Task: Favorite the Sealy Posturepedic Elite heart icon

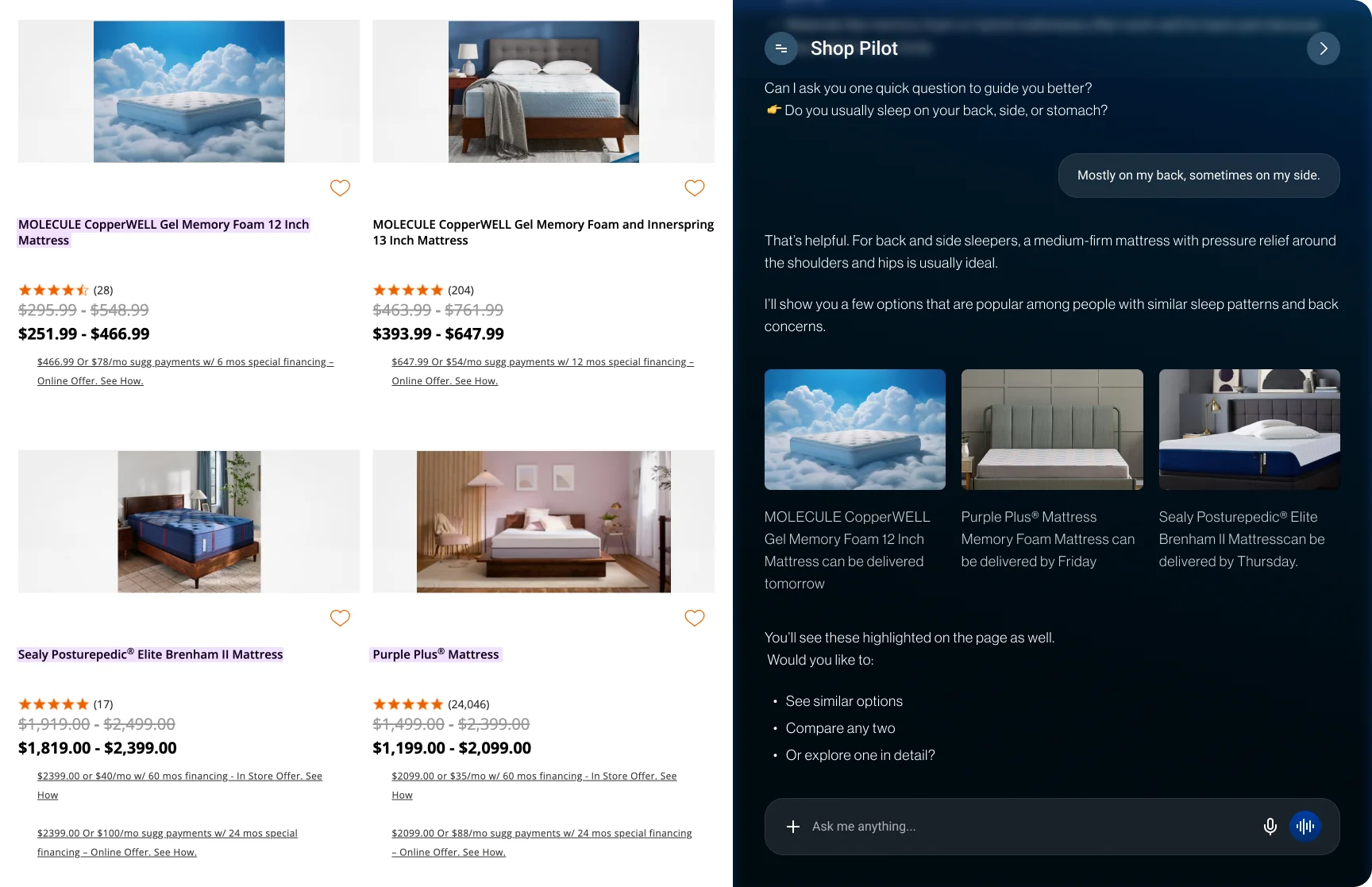Action: [x=340, y=618]
